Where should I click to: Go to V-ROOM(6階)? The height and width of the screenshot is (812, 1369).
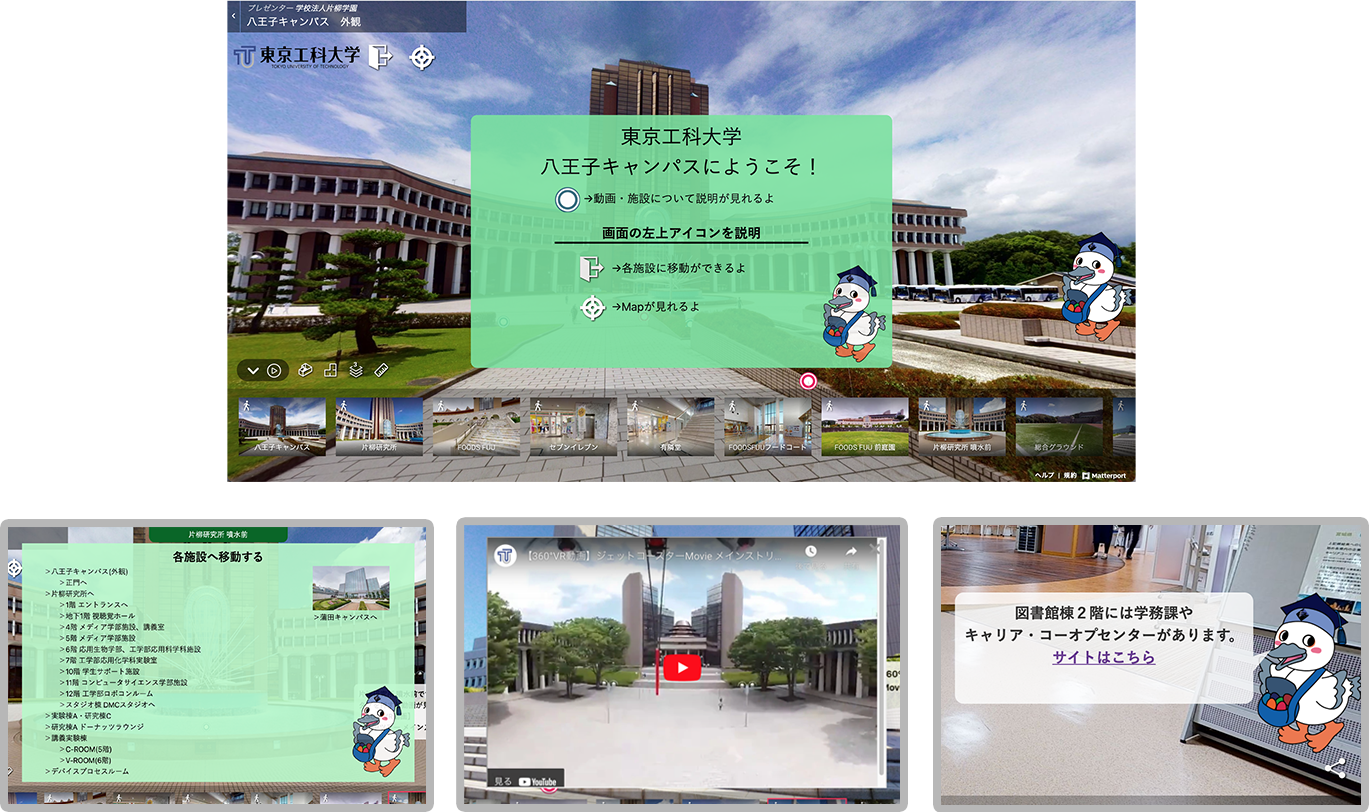pos(84,760)
